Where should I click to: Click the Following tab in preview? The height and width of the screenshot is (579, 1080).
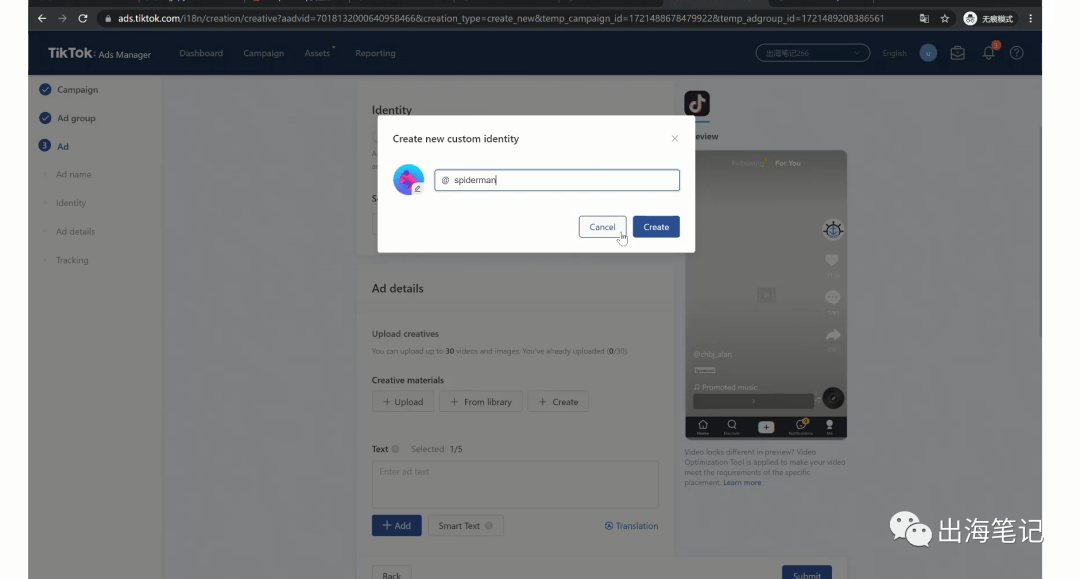click(x=747, y=163)
